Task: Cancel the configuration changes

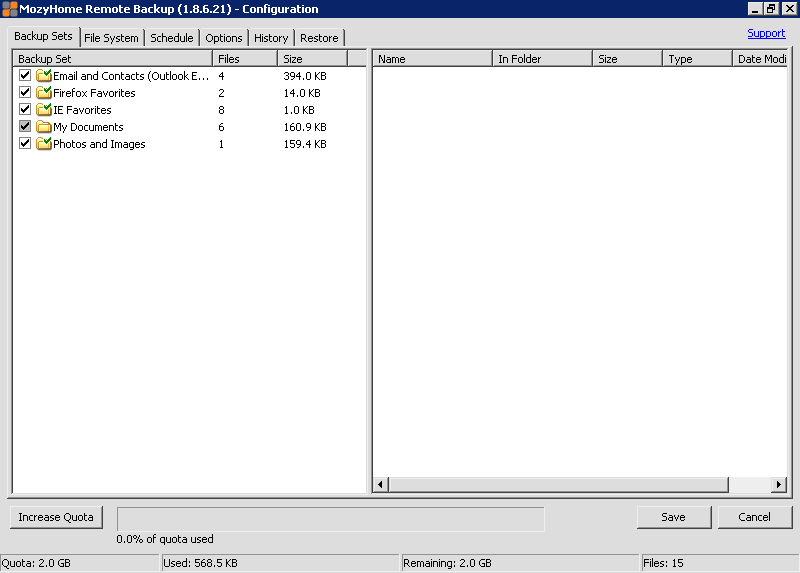Action: click(754, 517)
